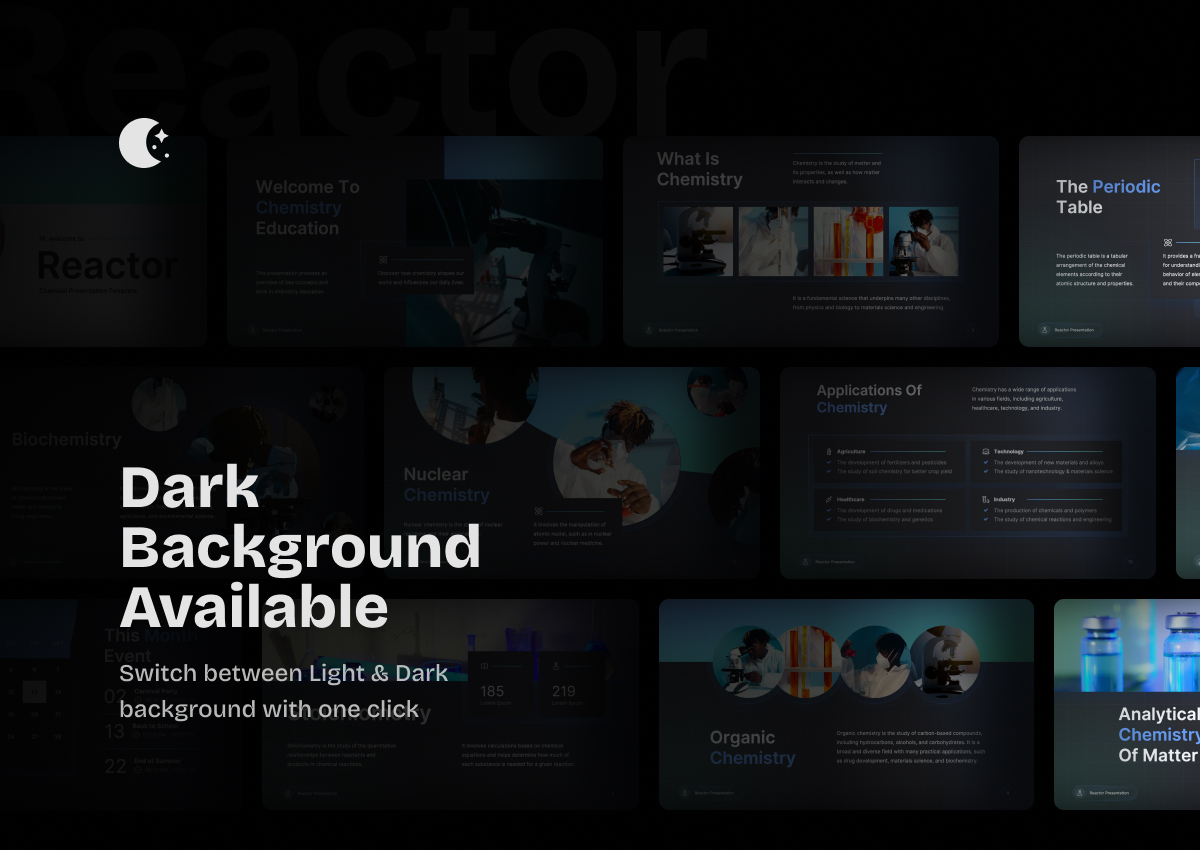Click the next-arrow button on What Is Chemistry slide

click(973, 329)
